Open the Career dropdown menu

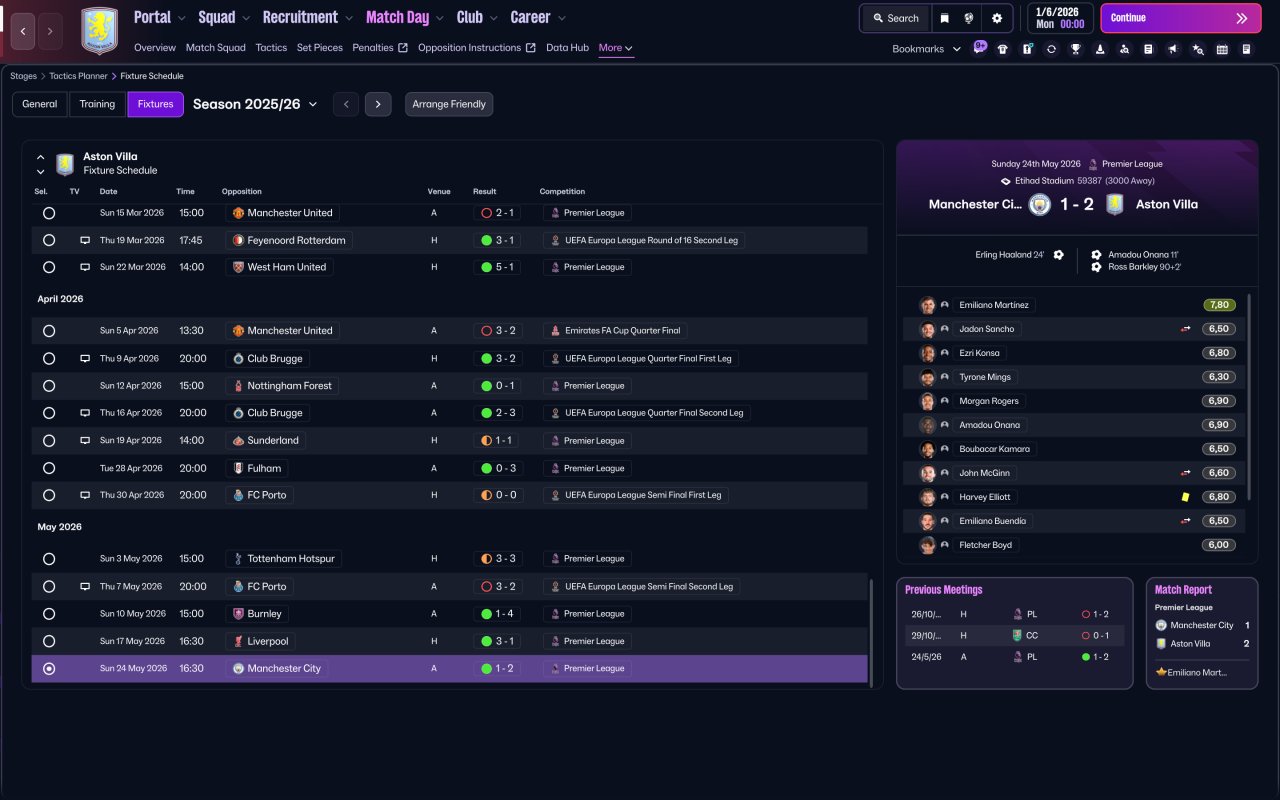coord(538,18)
